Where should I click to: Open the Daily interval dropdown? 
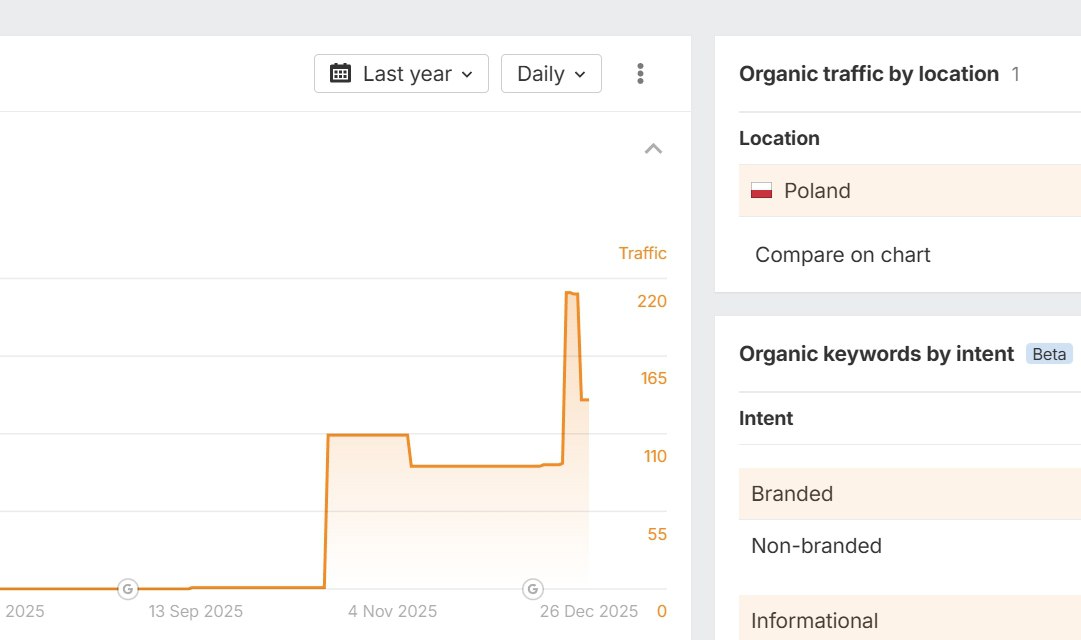click(x=551, y=73)
